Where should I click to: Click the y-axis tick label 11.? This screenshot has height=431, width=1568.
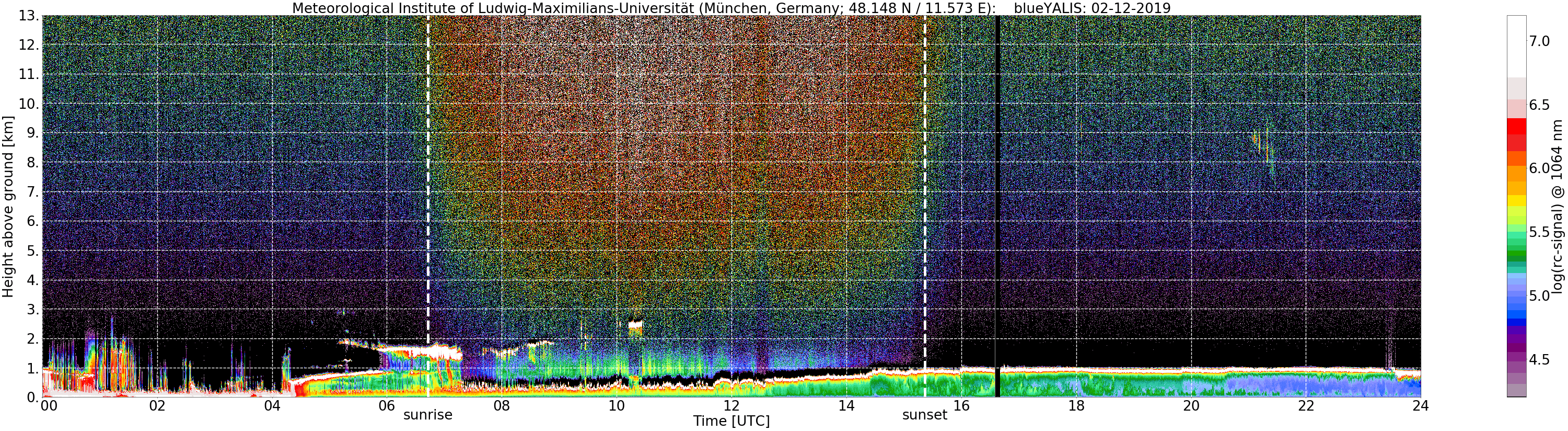click(x=28, y=74)
